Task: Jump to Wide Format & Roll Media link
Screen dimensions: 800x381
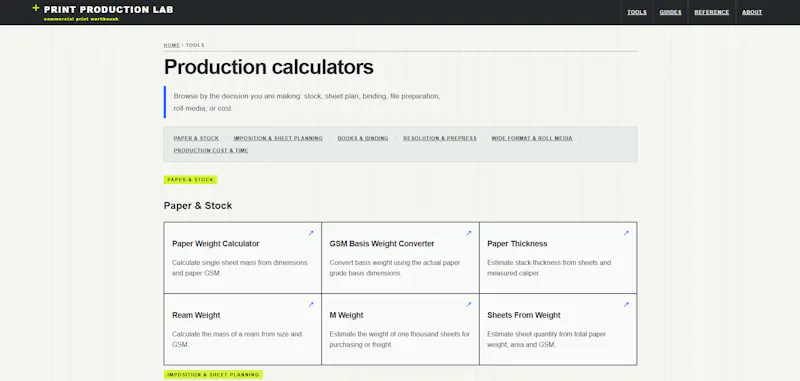Action: point(532,138)
